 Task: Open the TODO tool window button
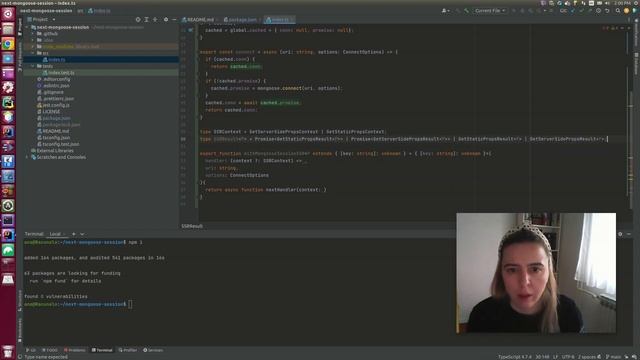50,350
